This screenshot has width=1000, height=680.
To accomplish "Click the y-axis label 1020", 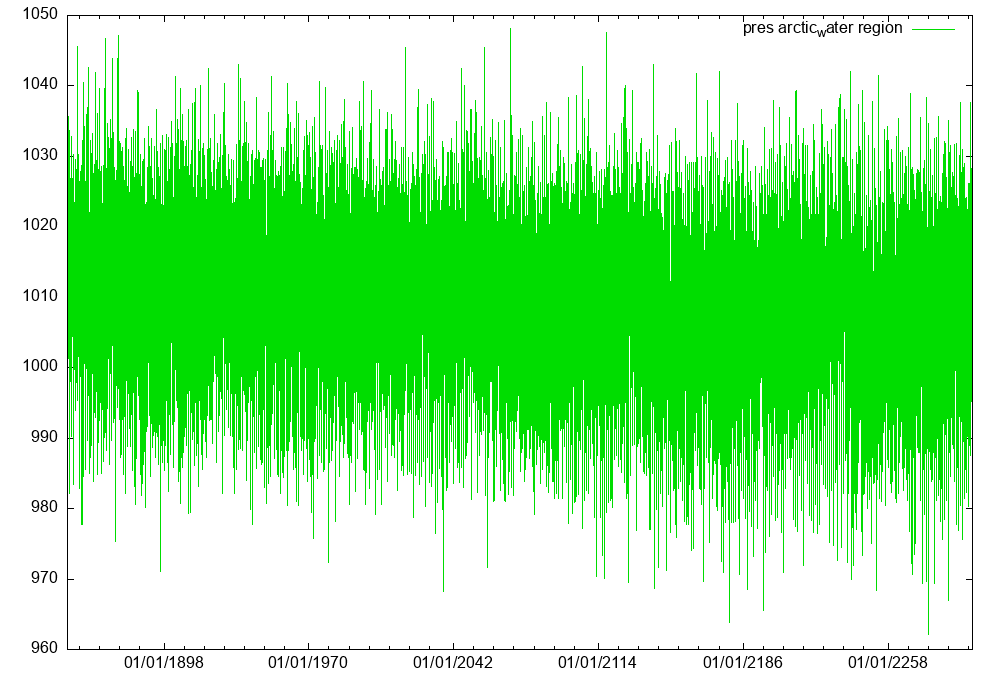I will pos(40,225).
